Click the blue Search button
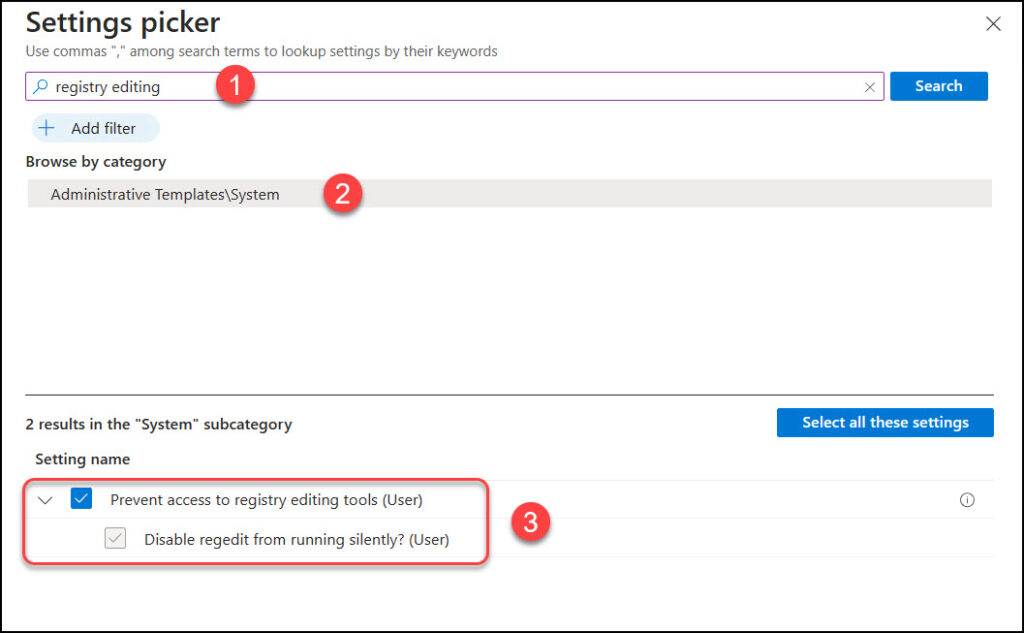1024x633 pixels. pyautogui.click(x=938, y=86)
